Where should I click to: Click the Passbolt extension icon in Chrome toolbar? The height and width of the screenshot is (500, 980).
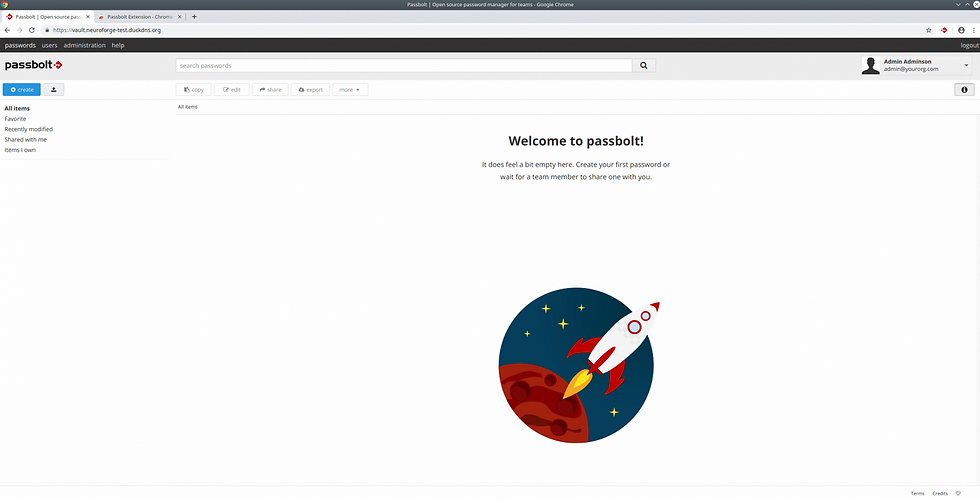tap(944, 30)
